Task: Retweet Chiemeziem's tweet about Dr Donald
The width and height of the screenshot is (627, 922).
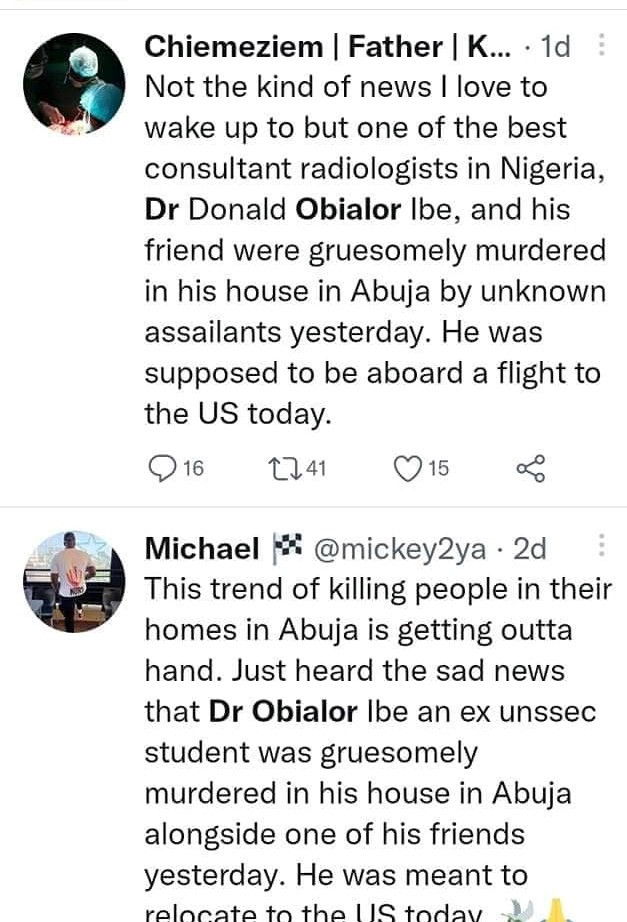Action: click(282, 467)
